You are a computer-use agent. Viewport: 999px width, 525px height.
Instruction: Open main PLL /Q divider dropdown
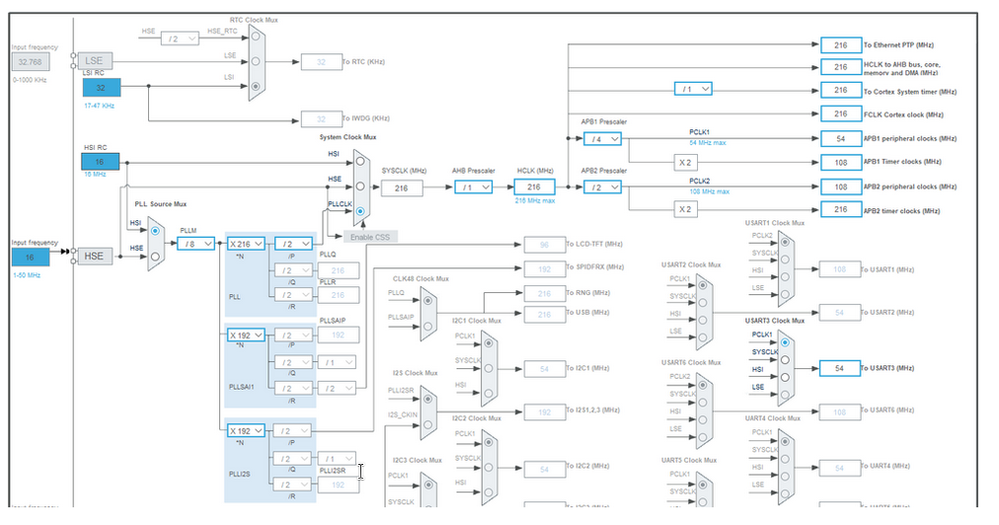[x=293, y=271]
